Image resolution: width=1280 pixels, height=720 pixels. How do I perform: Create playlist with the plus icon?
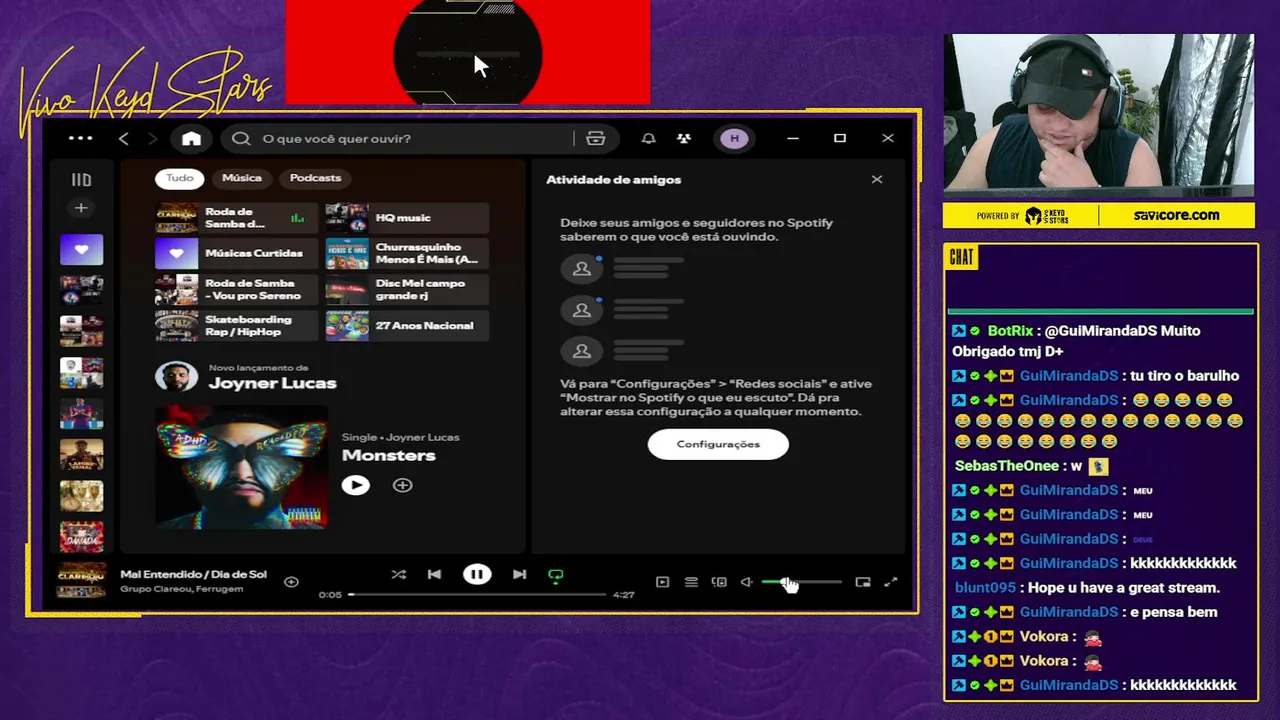(81, 208)
